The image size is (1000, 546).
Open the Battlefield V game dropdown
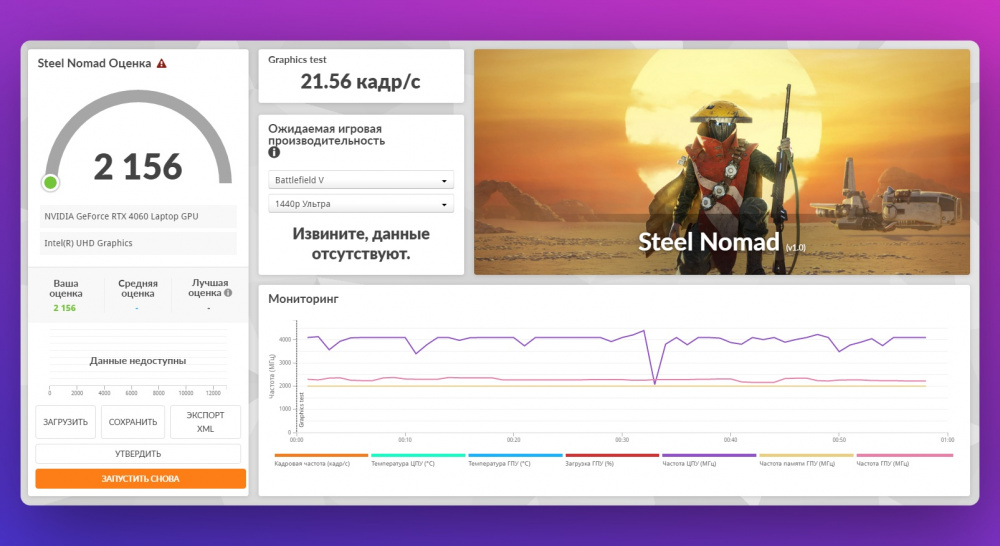(x=361, y=180)
